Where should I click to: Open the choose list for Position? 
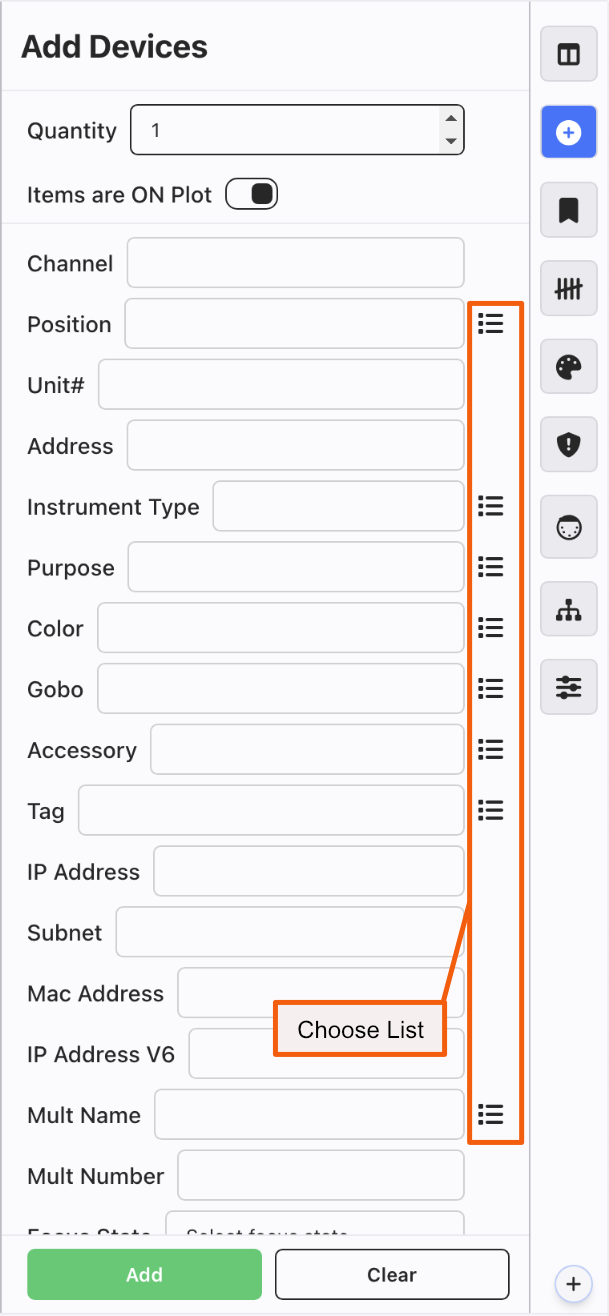tap(490, 323)
